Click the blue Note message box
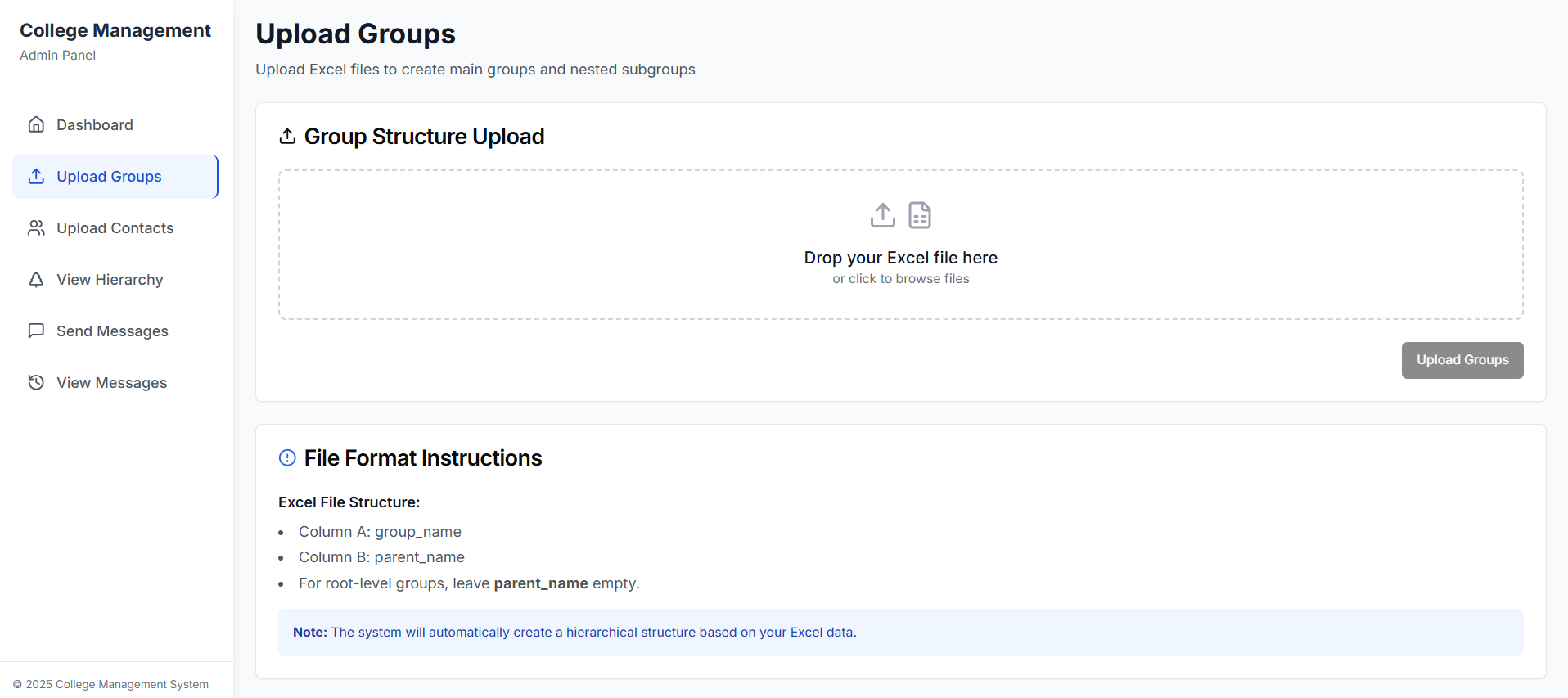The image size is (1568, 698). [901, 633]
